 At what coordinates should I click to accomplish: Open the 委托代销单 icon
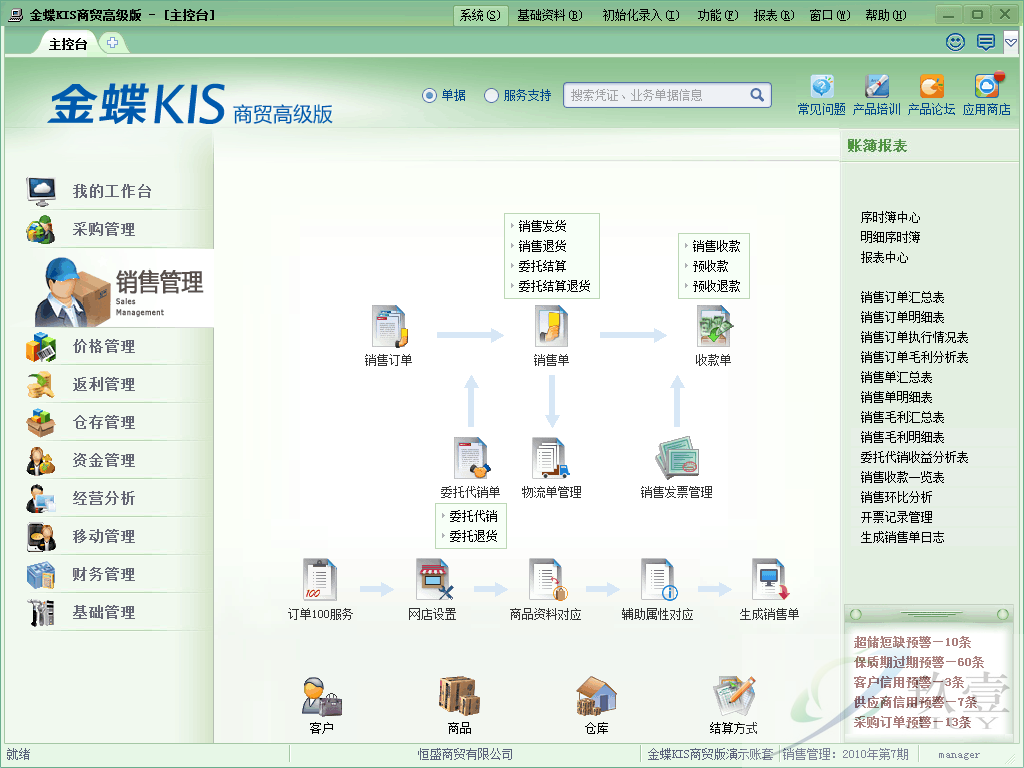[x=471, y=458]
